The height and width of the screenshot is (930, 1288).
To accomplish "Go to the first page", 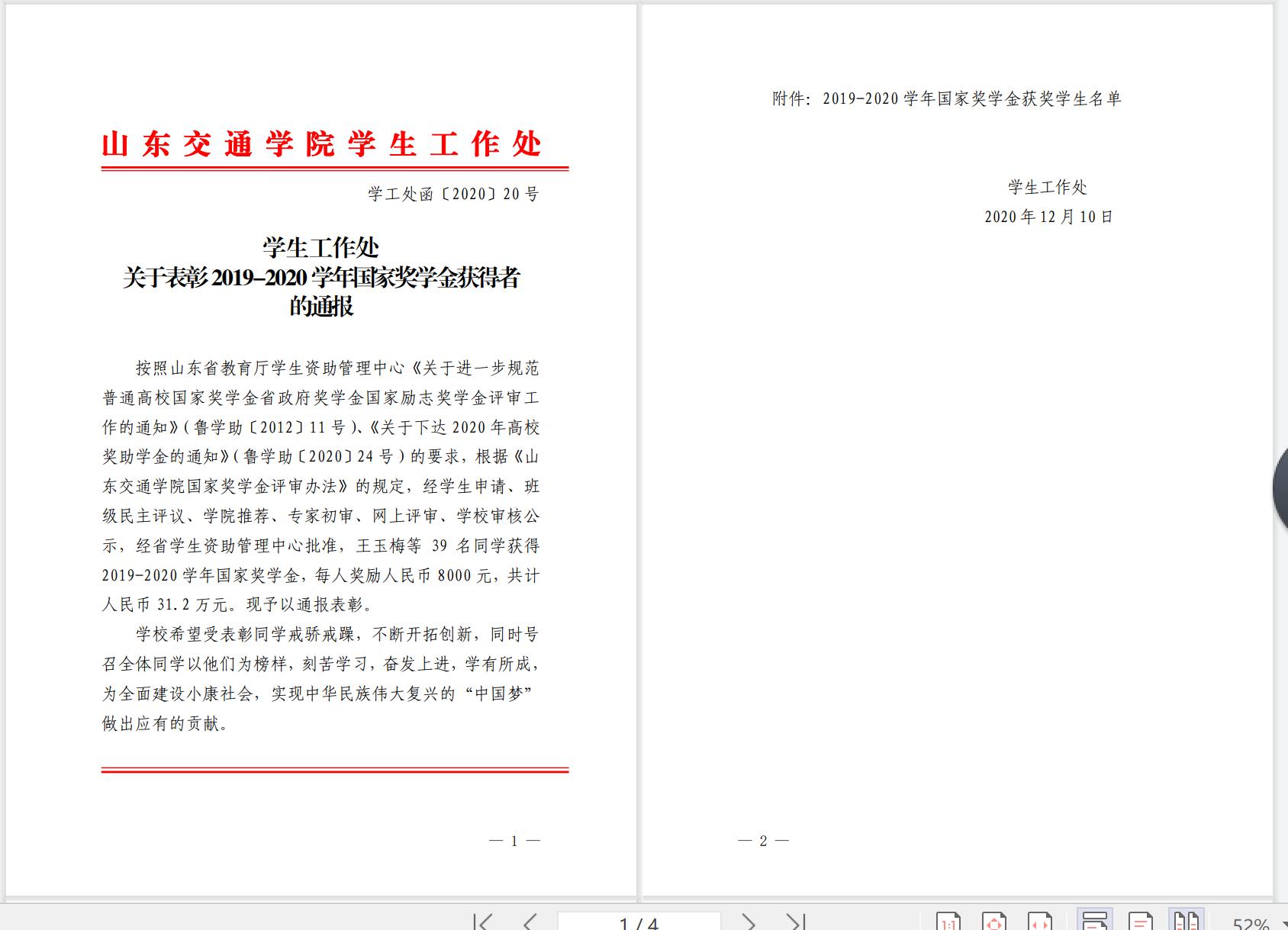I will click(482, 922).
